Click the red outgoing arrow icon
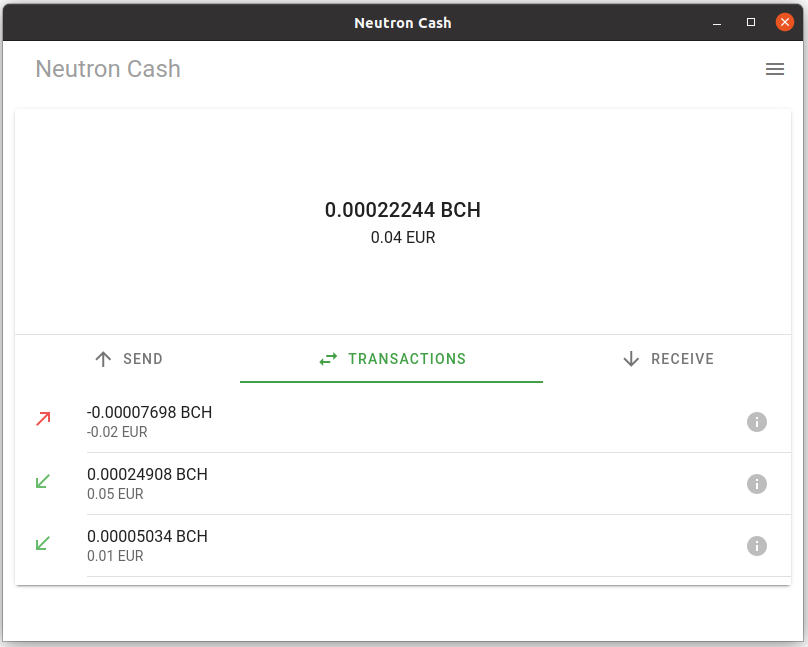This screenshot has height=647, width=808. pyautogui.click(x=43, y=419)
